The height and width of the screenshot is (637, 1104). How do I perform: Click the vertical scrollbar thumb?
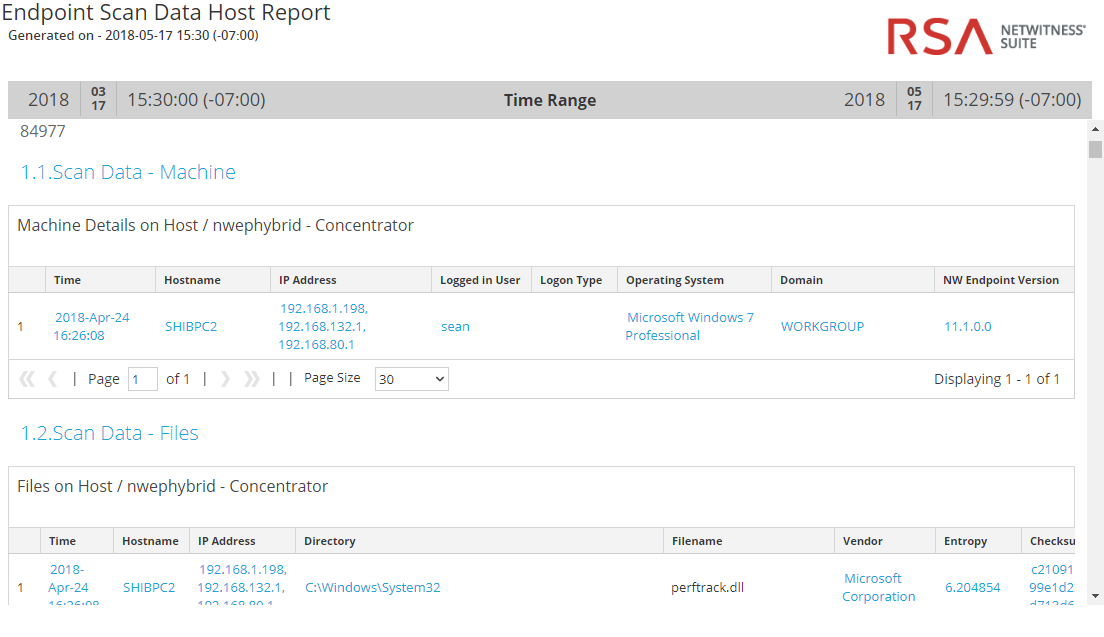[1095, 150]
